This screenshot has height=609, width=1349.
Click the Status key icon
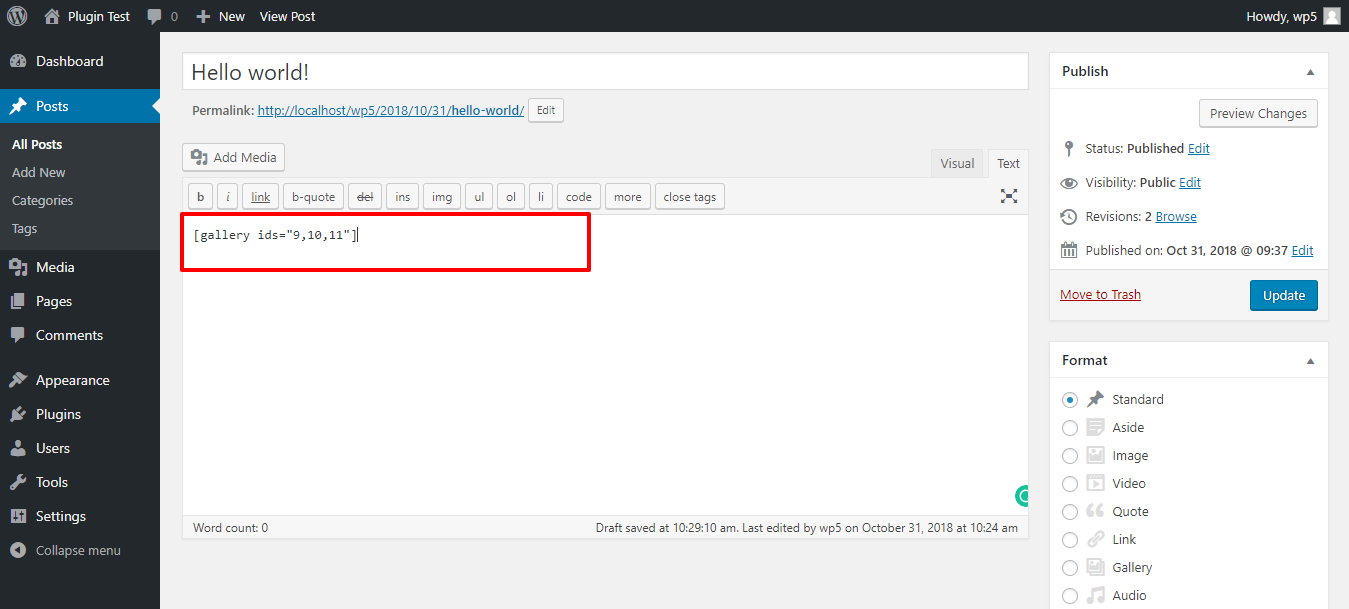tap(1069, 148)
